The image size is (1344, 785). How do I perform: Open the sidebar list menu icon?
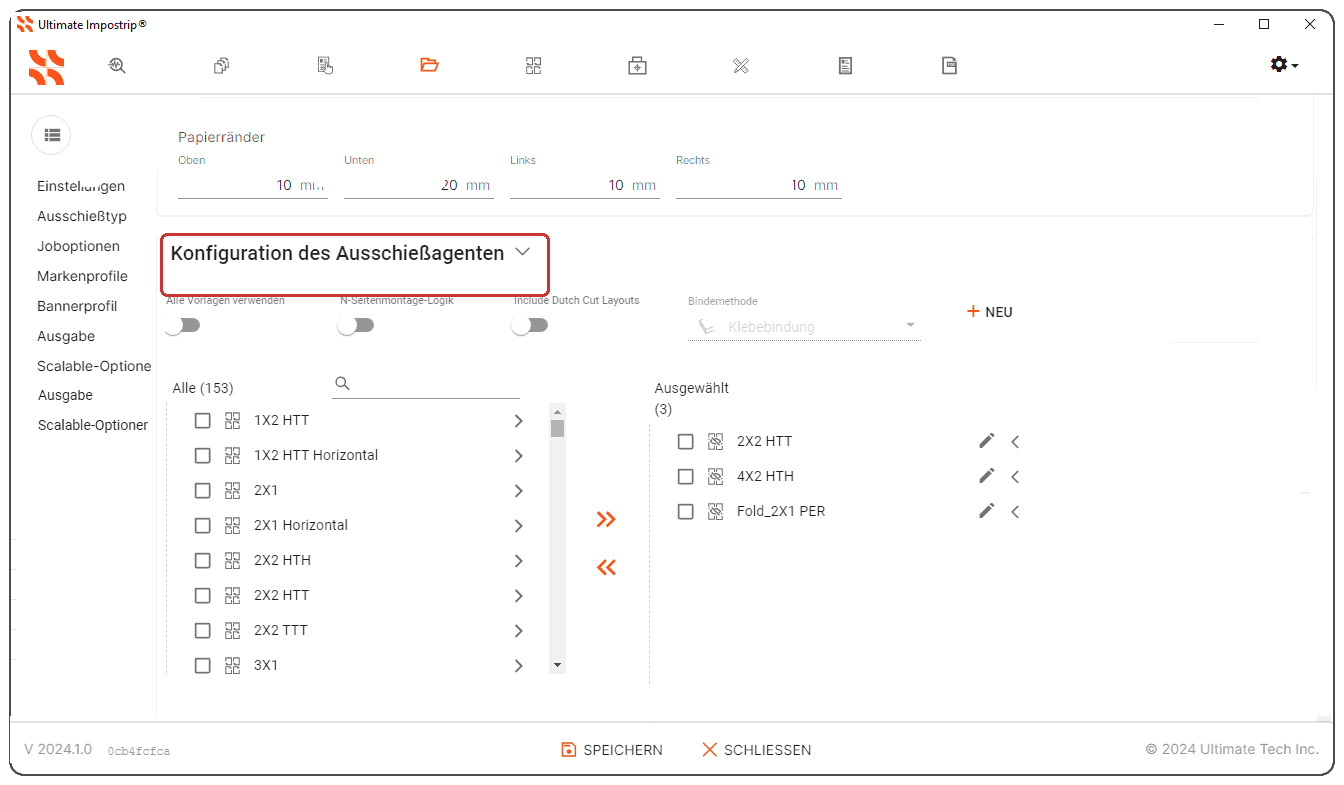click(x=51, y=135)
